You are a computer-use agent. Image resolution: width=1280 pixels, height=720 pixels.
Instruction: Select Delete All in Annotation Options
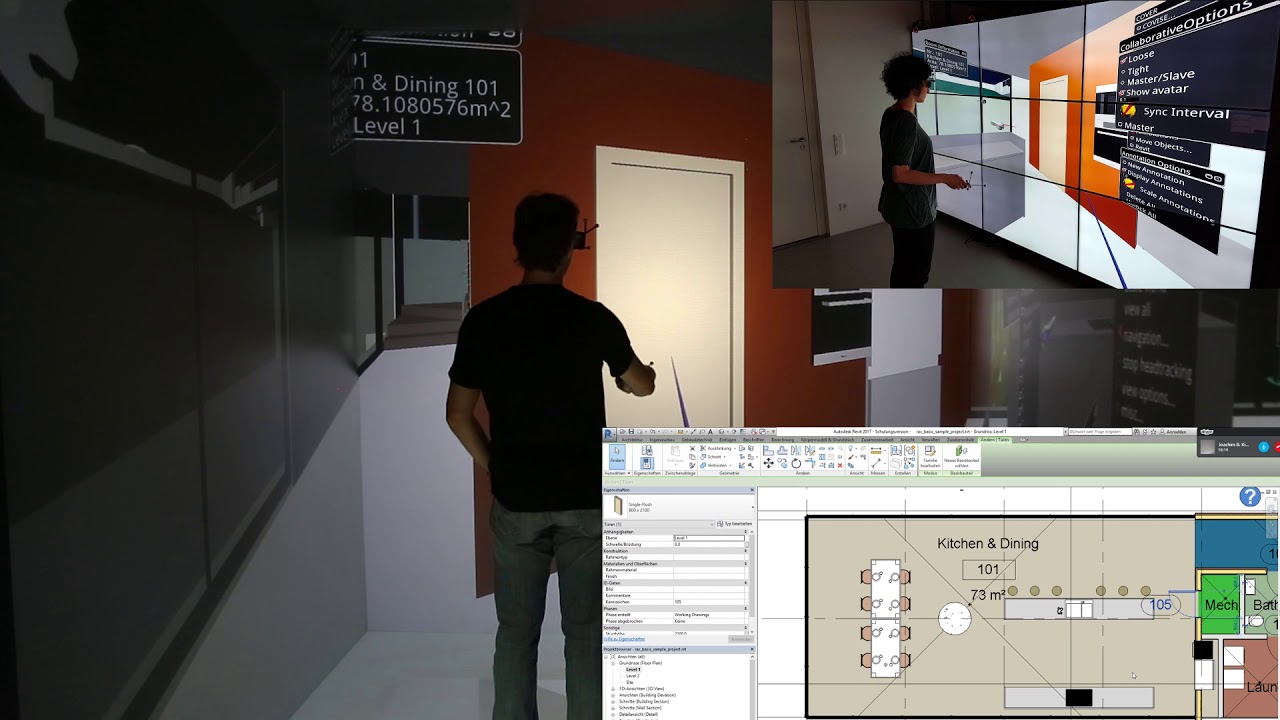click(1141, 203)
